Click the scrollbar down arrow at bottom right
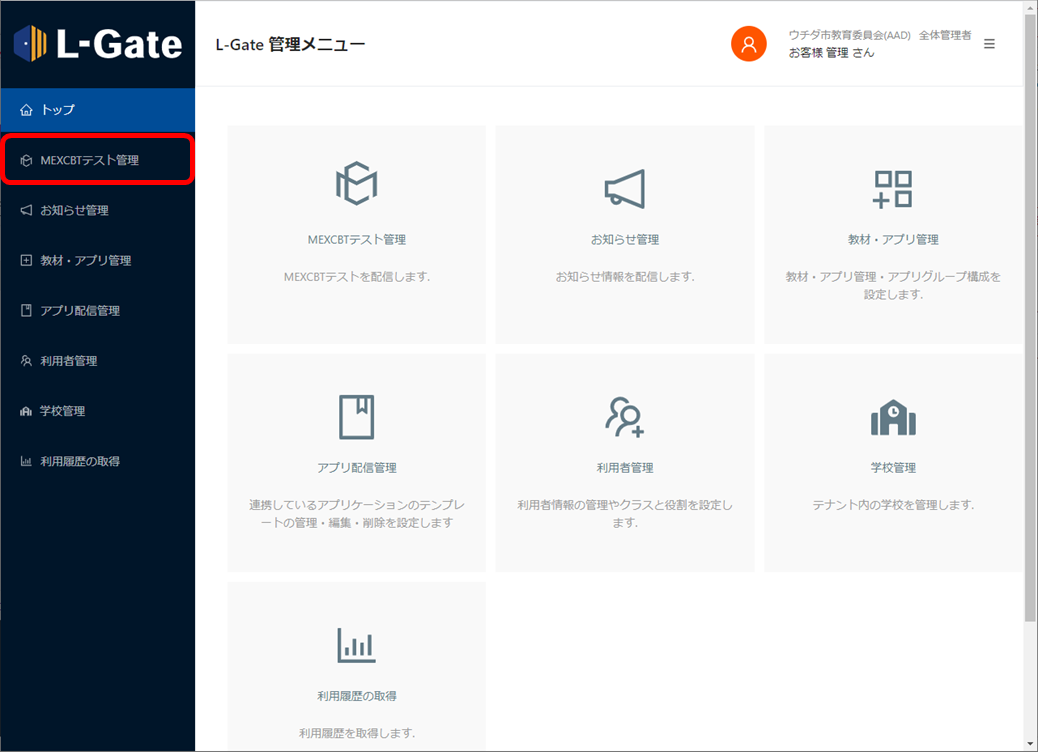Image resolution: width=1038 pixels, height=752 pixels. point(1030,743)
